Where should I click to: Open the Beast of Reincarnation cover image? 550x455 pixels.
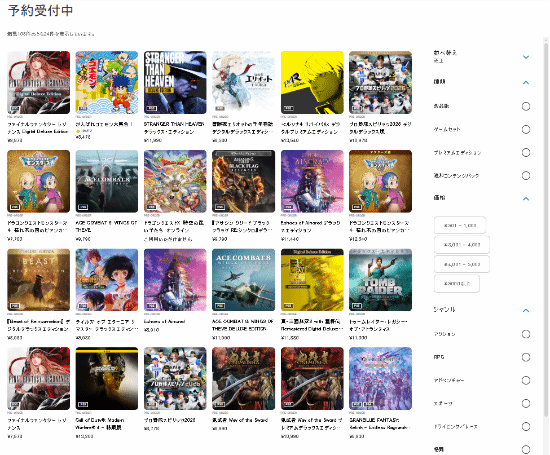point(38,280)
